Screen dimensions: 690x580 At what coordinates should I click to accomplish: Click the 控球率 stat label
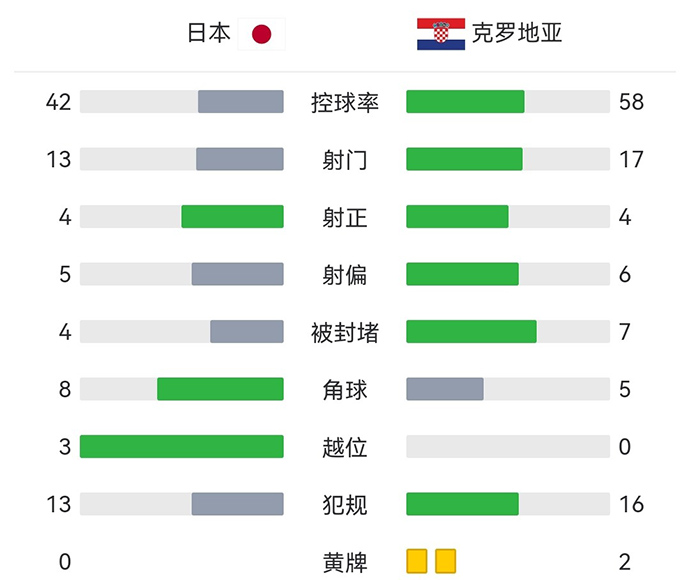[345, 102]
